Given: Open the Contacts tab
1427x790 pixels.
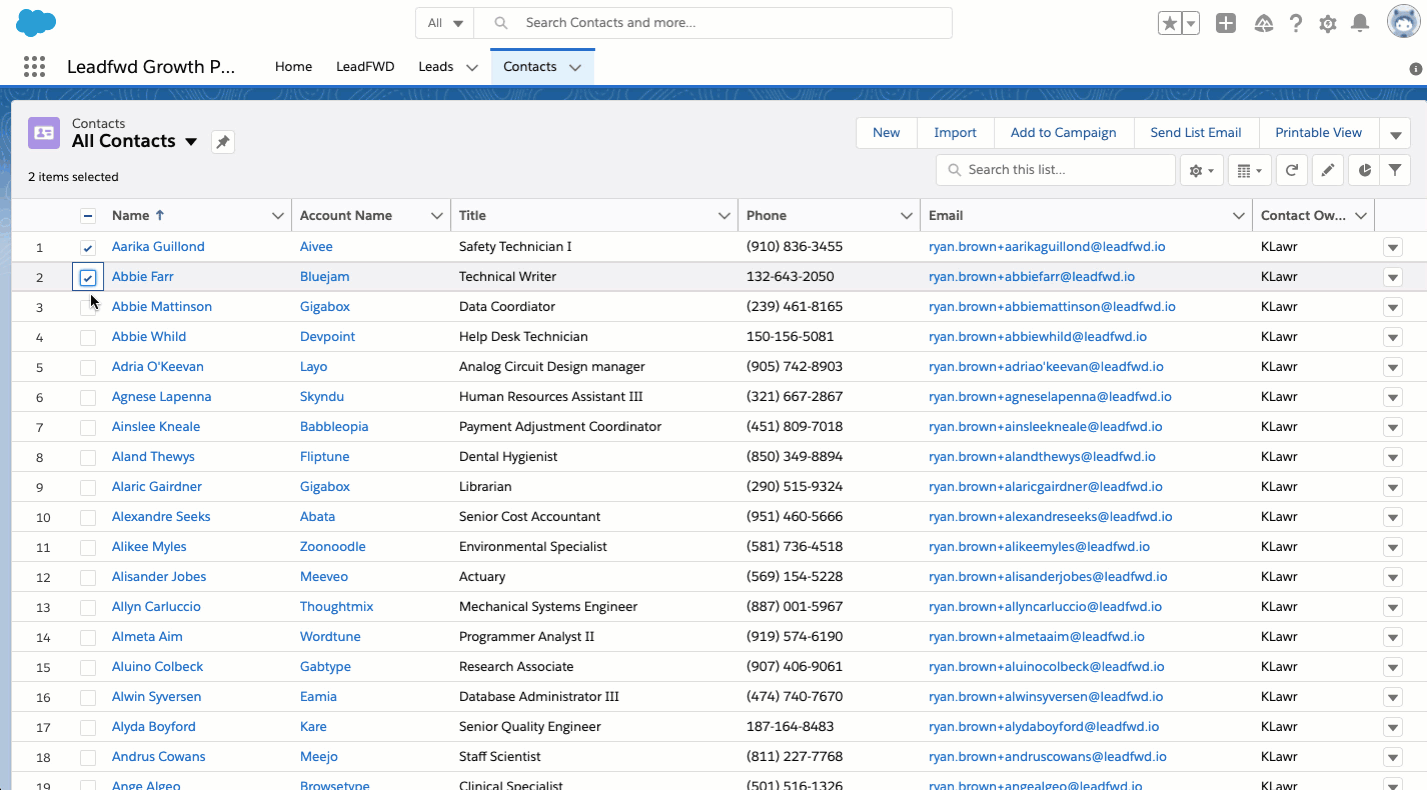Looking at the screenshot, I should pyautogui.click(x=530, y=67).
